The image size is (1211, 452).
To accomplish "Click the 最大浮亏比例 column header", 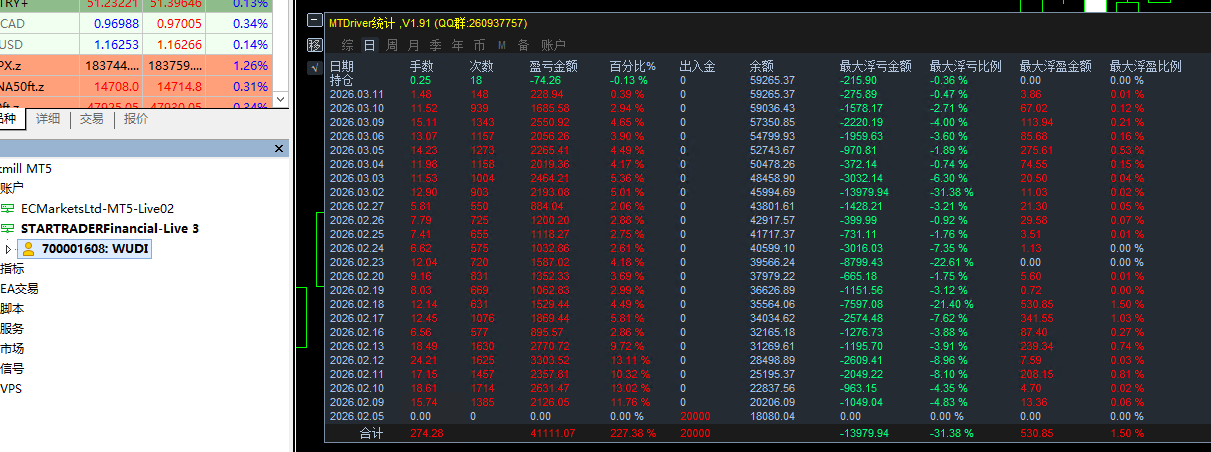I will (965, 66).
